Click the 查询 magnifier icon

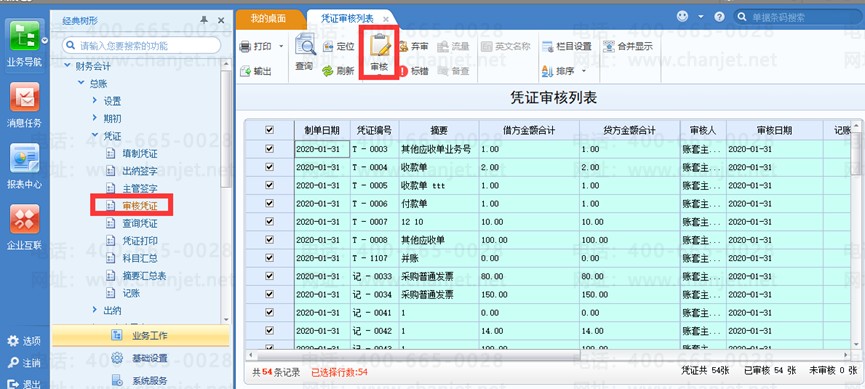pyautogui.click(x=305, y=45)
